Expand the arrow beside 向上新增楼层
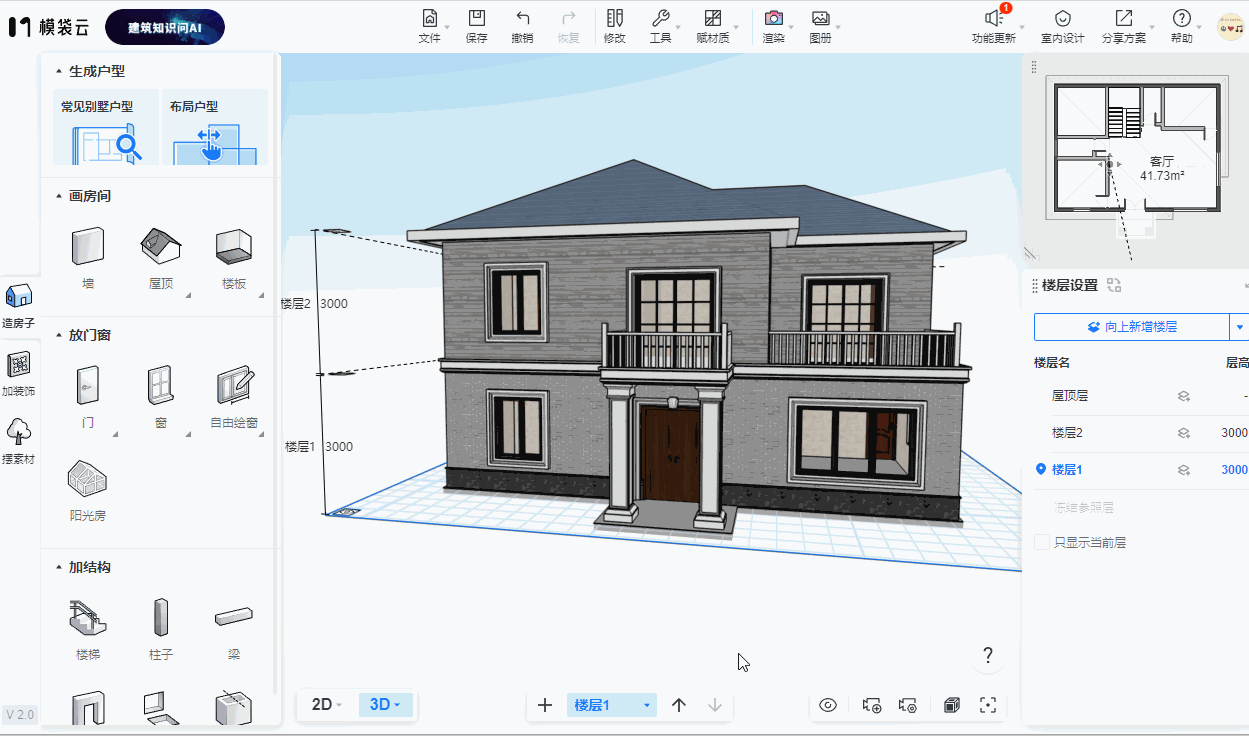The height and width of the screenshot is (736, 1249). [x=1240, y=327]
